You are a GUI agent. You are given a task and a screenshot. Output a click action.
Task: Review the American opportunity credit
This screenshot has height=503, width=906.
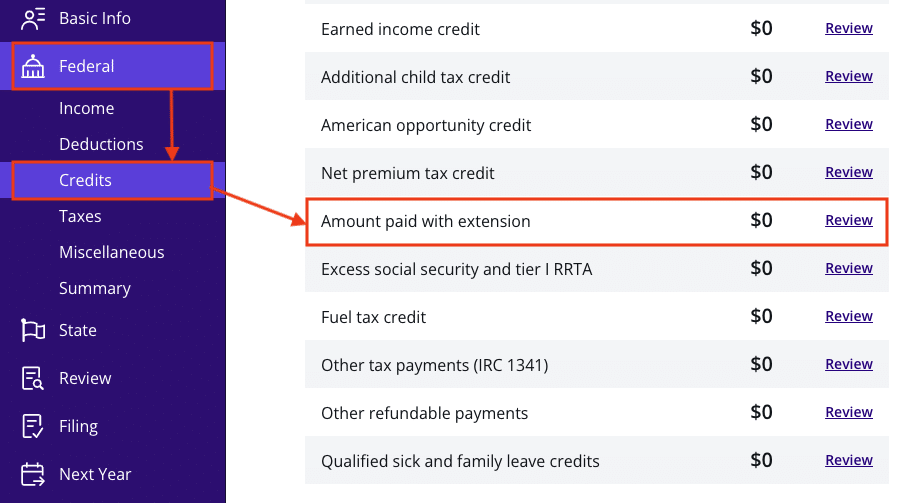click(848, 124)
